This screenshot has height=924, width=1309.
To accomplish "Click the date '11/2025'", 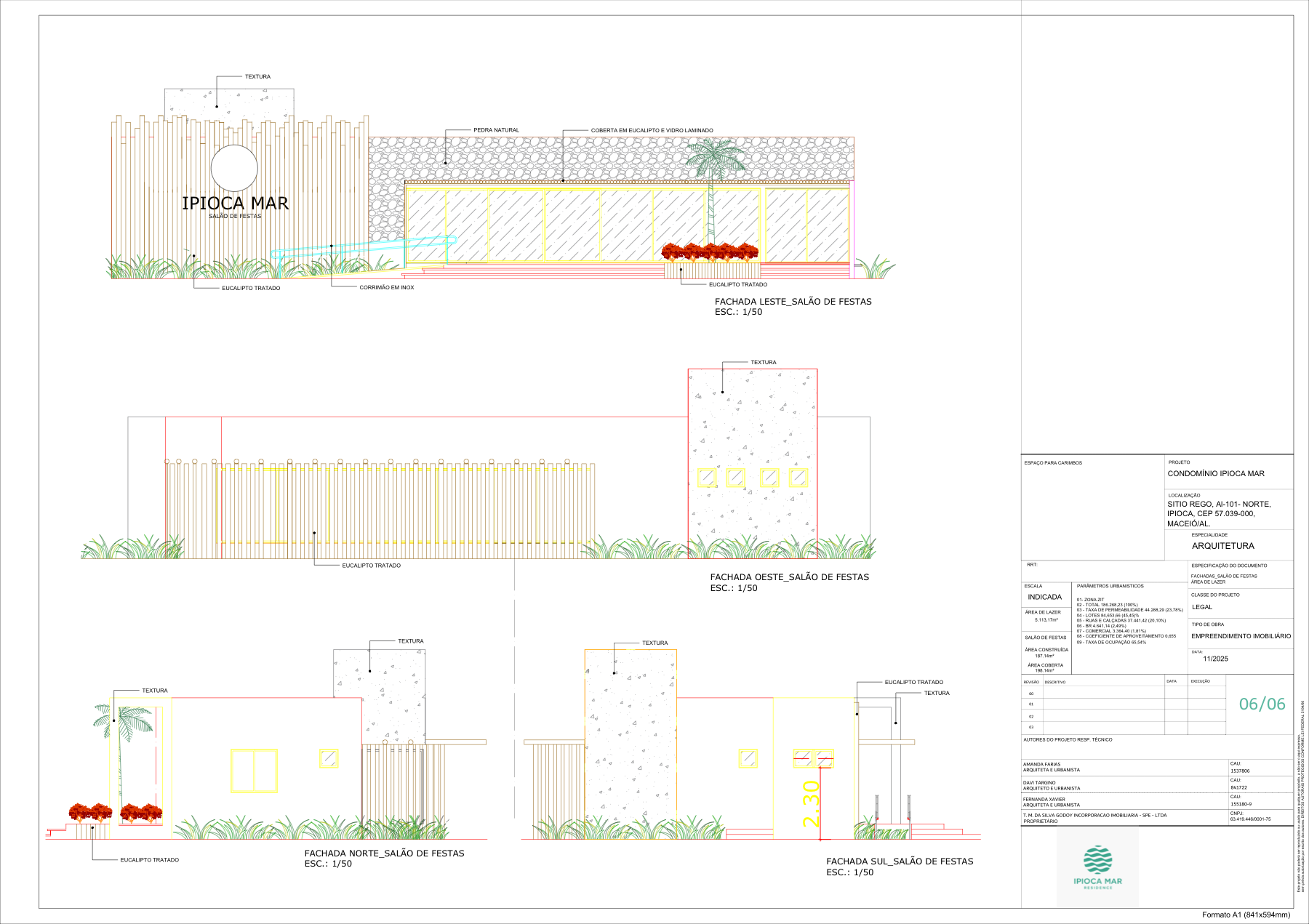I will click(x=1215, y=659).
